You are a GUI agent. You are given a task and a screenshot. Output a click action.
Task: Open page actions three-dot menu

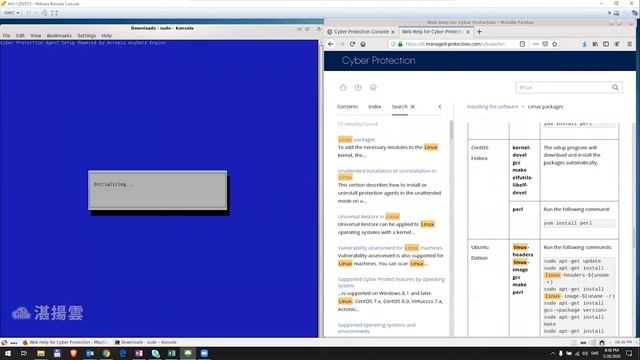(x=536, y=44)
